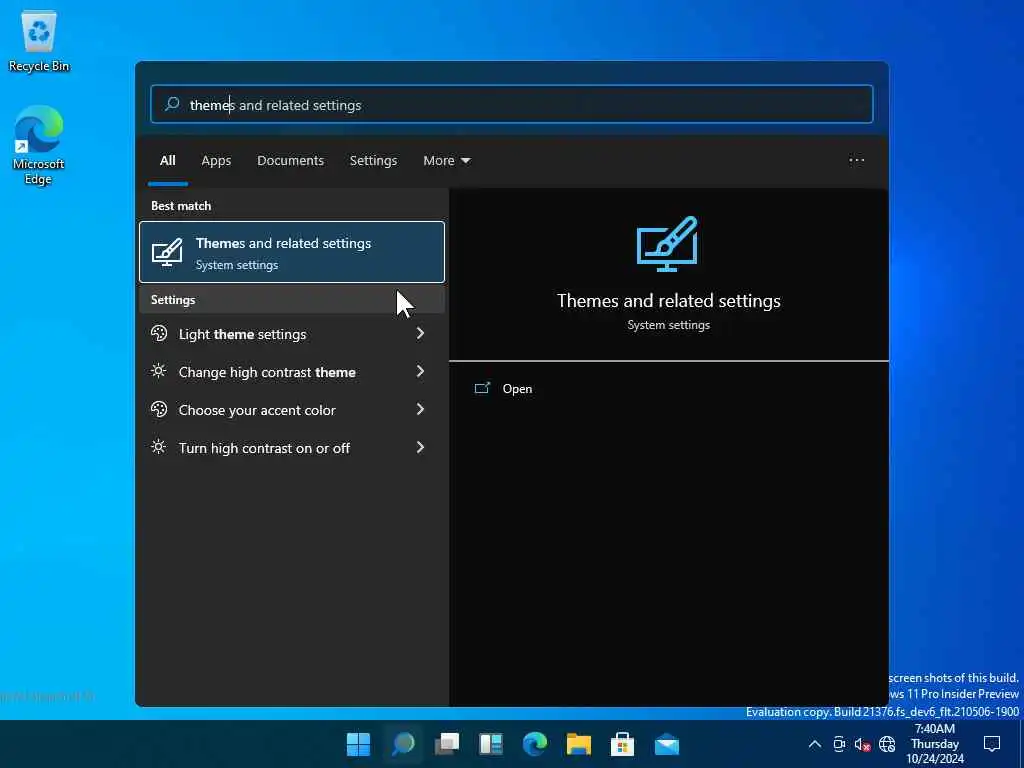Screen dimensions: 1024x768
Task: Click the Themes paintbrush icon in best match
Action: tap(167, 253)
